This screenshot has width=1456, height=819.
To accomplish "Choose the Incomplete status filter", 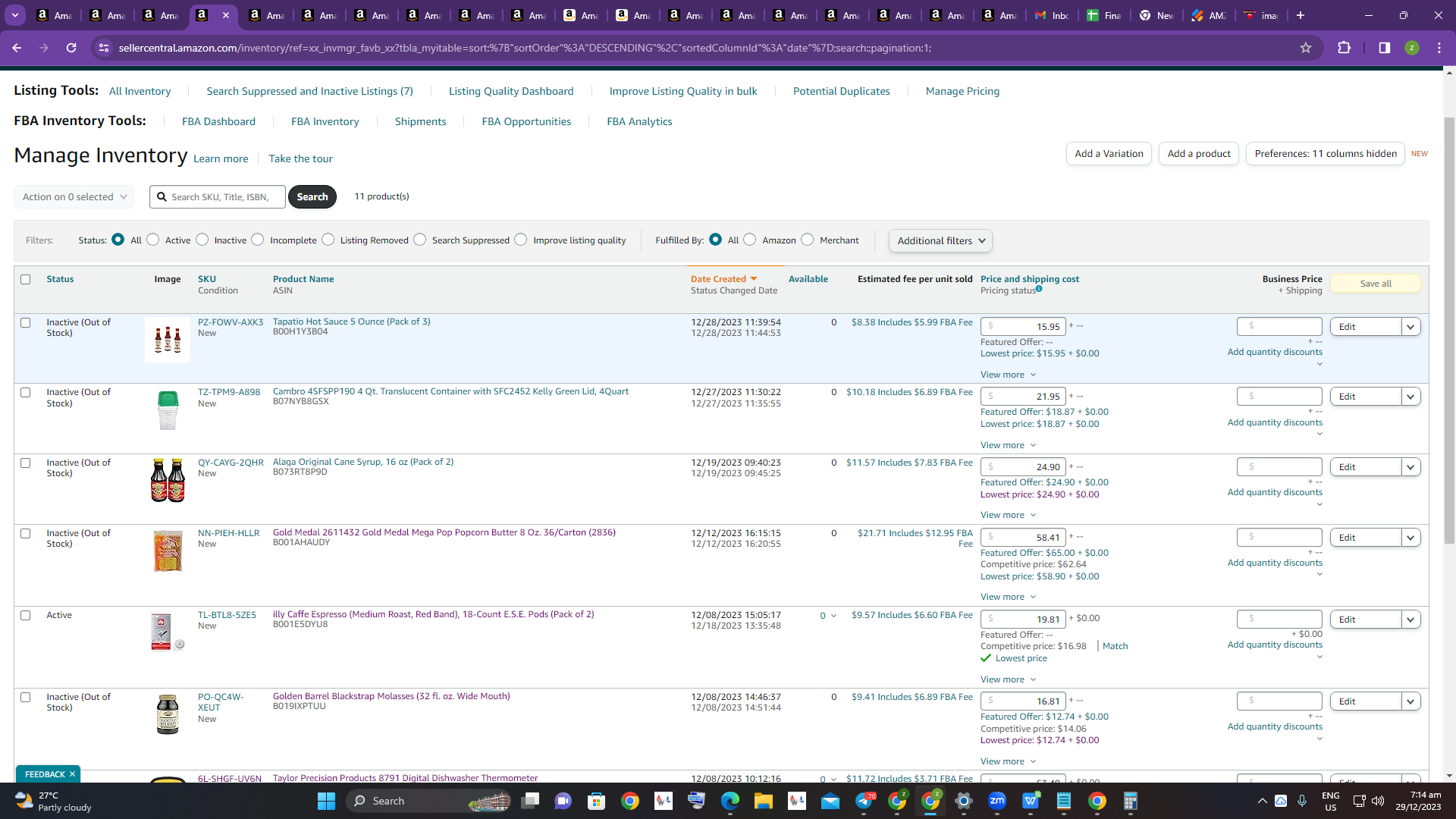I will coord(258,240).
